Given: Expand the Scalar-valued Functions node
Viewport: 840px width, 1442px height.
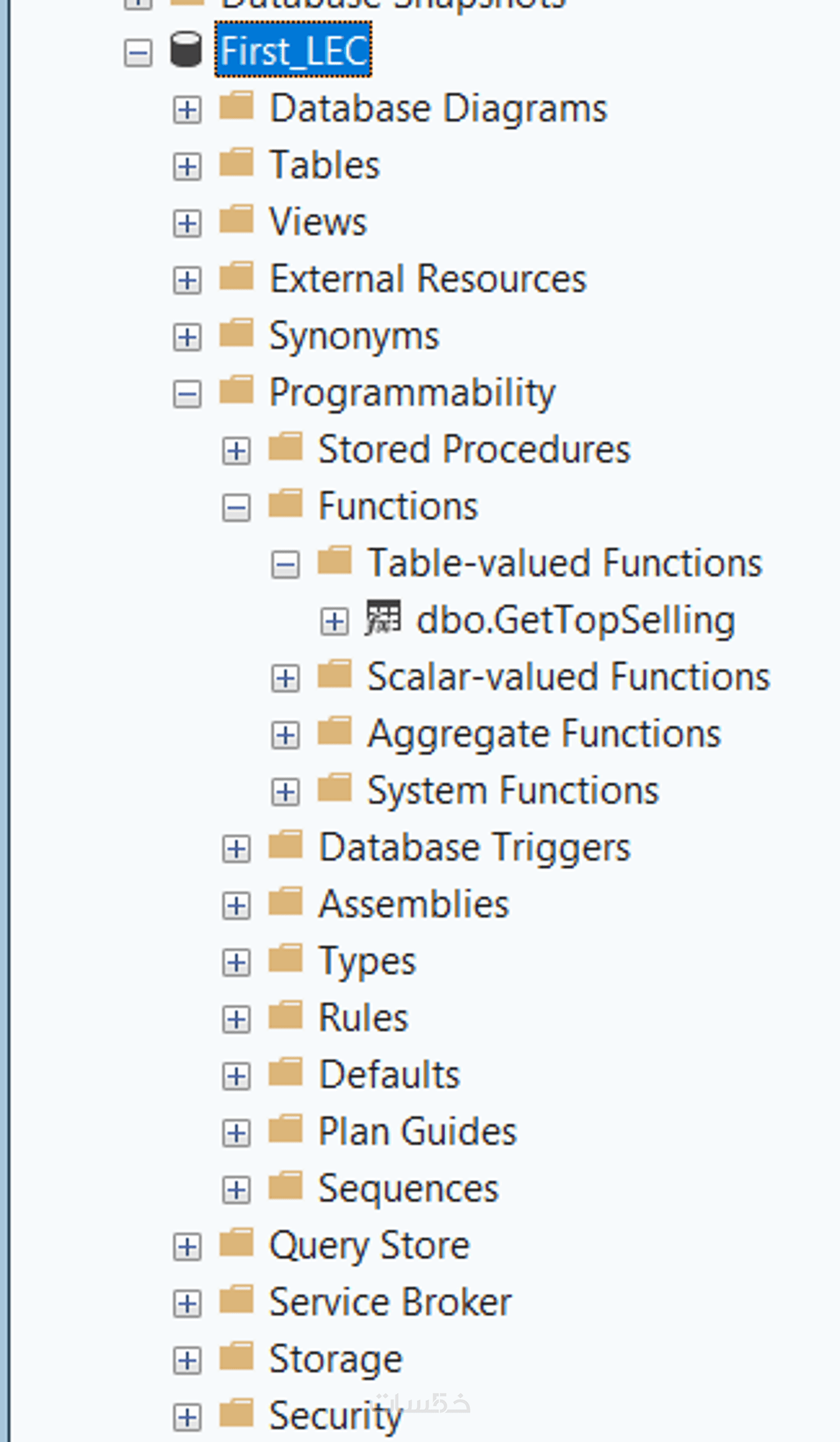Looking at the screenshot, I should [x=285, y=678].
